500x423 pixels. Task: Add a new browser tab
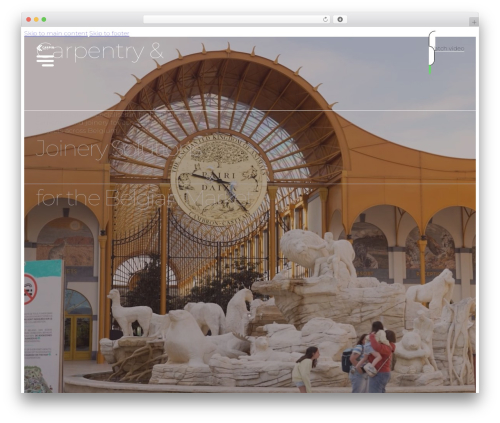click(x=474, y=22)
